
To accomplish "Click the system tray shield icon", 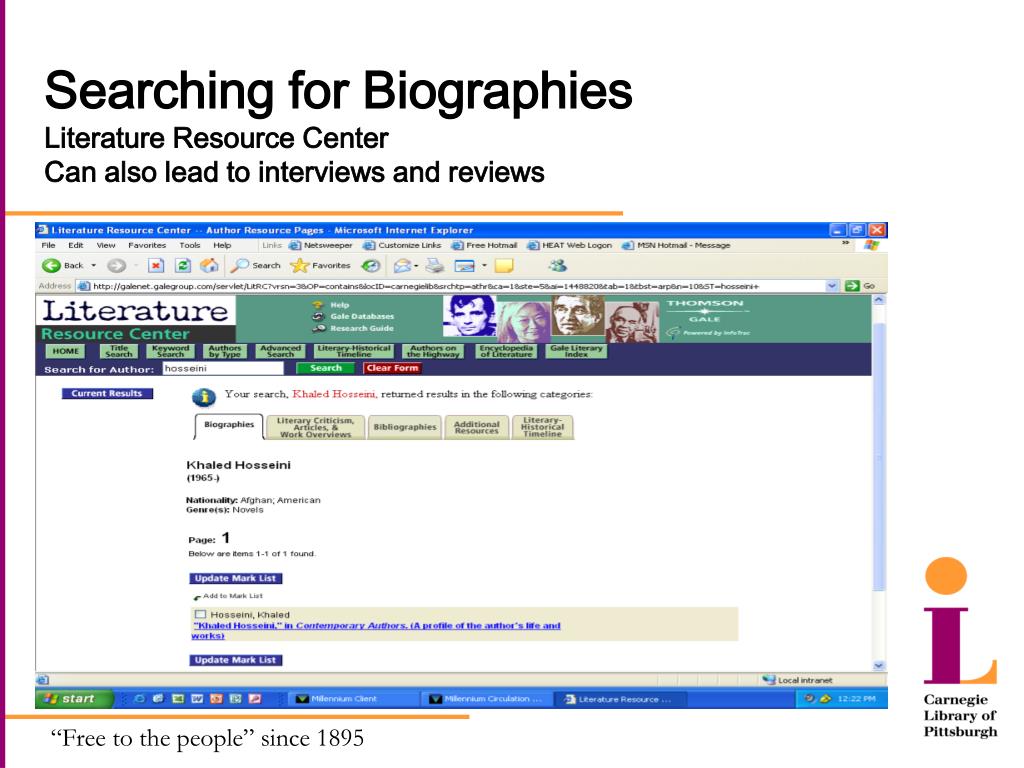I will point(825,698).
